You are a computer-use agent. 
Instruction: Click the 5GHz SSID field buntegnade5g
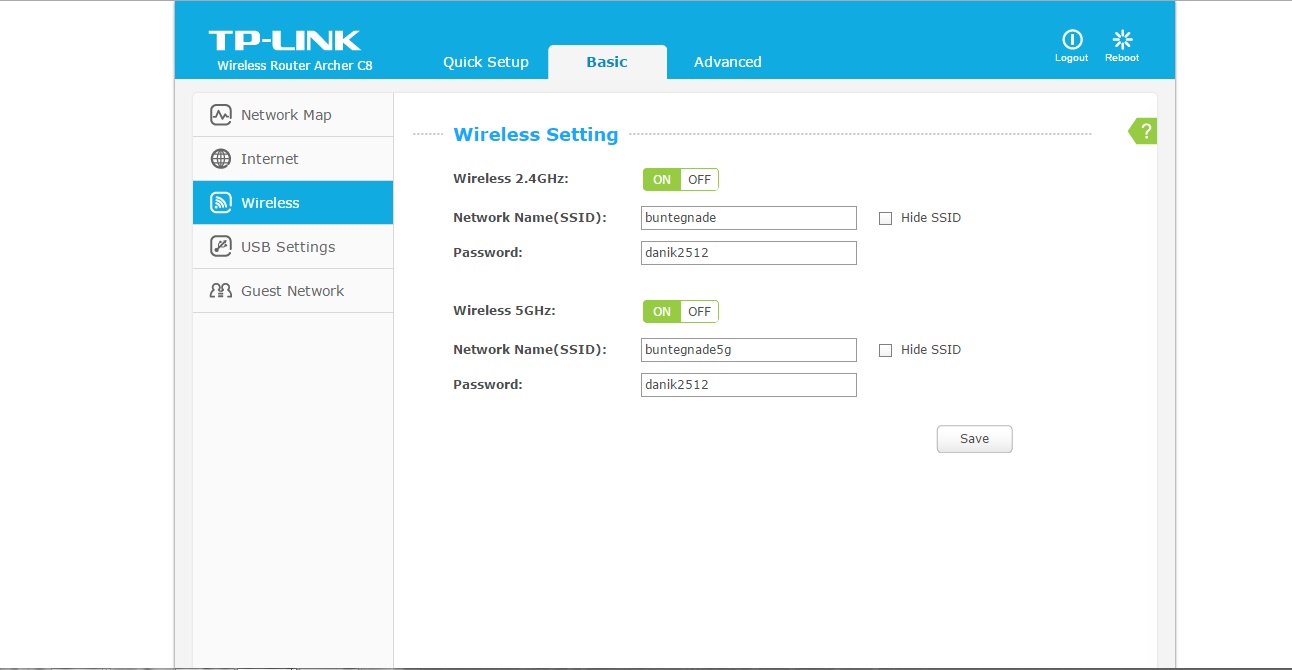(749, 350)
